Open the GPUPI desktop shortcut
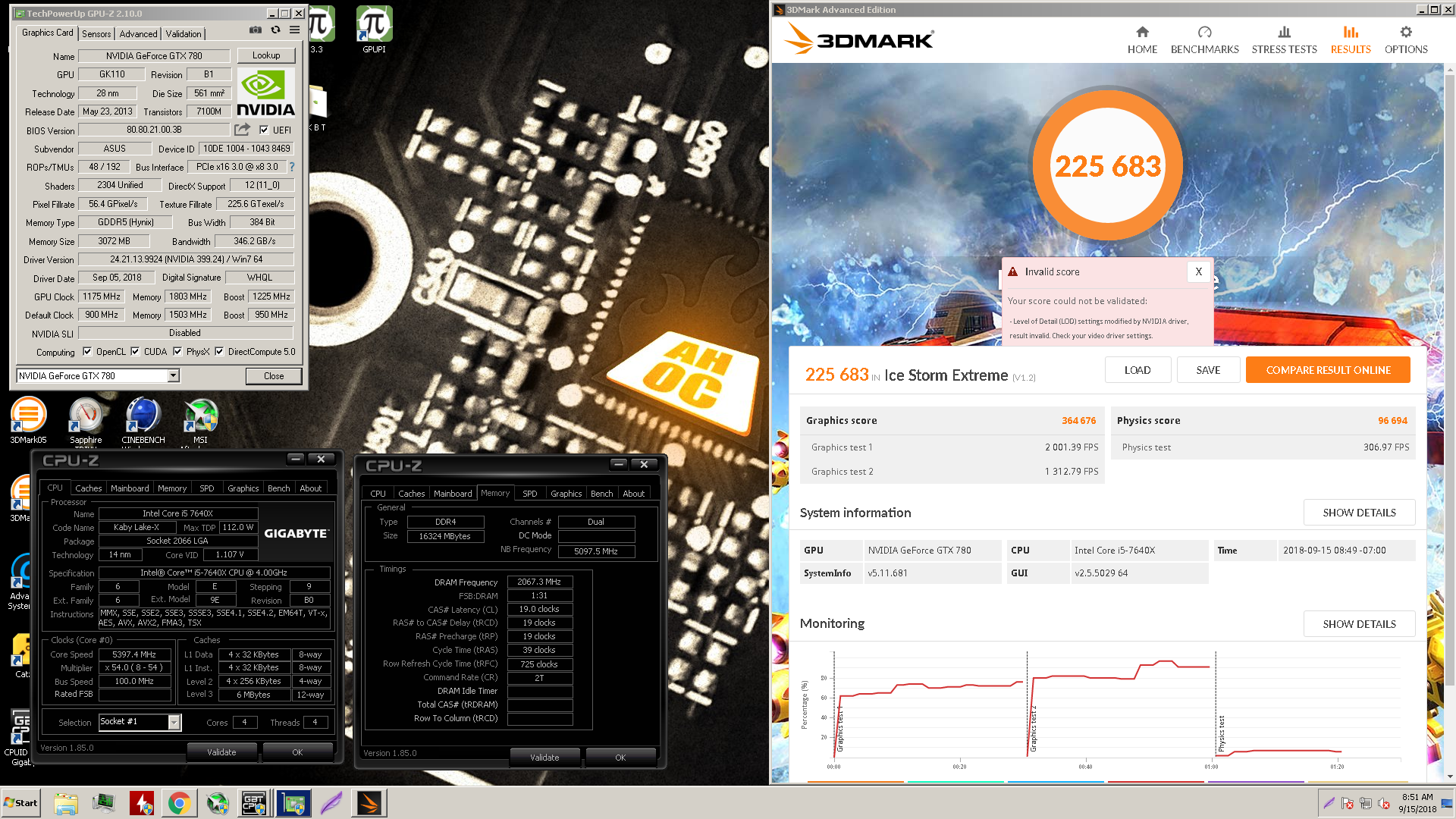The width and height of the screenshot is (1456, 819). [374, 30]
